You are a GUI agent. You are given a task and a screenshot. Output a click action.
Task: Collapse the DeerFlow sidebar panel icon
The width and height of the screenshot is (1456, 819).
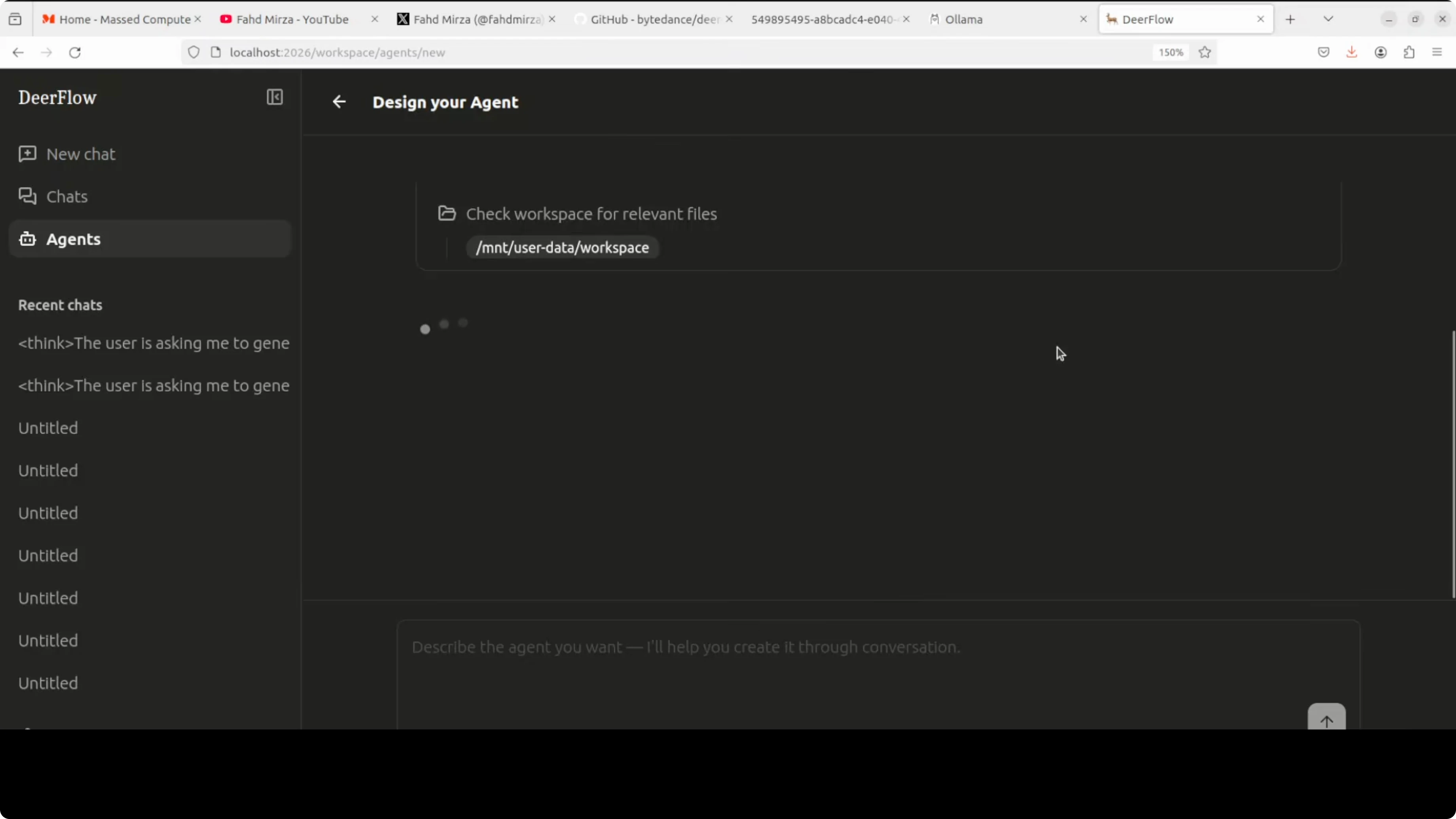275,97
